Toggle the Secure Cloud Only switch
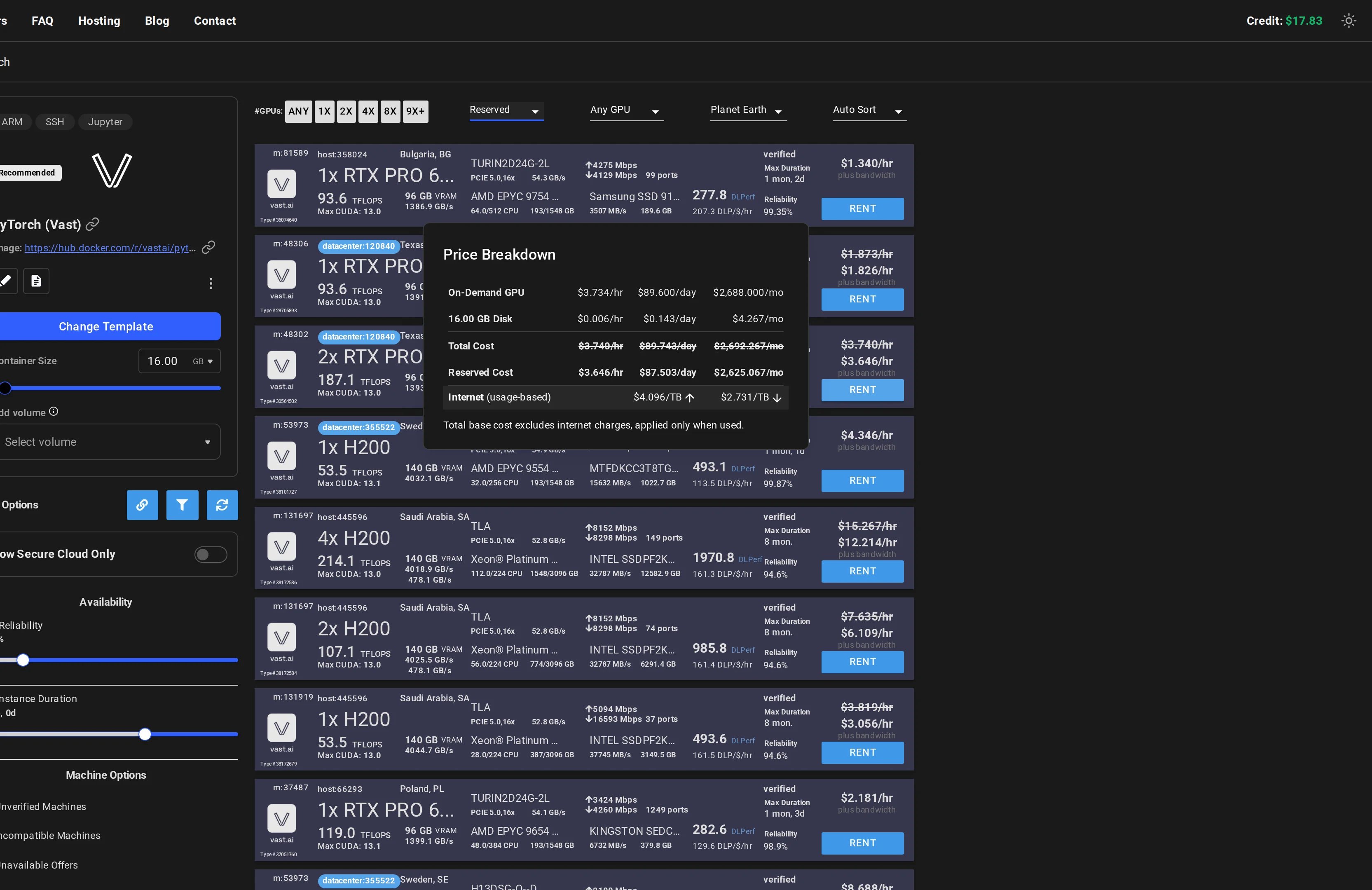 click(211, 555)
